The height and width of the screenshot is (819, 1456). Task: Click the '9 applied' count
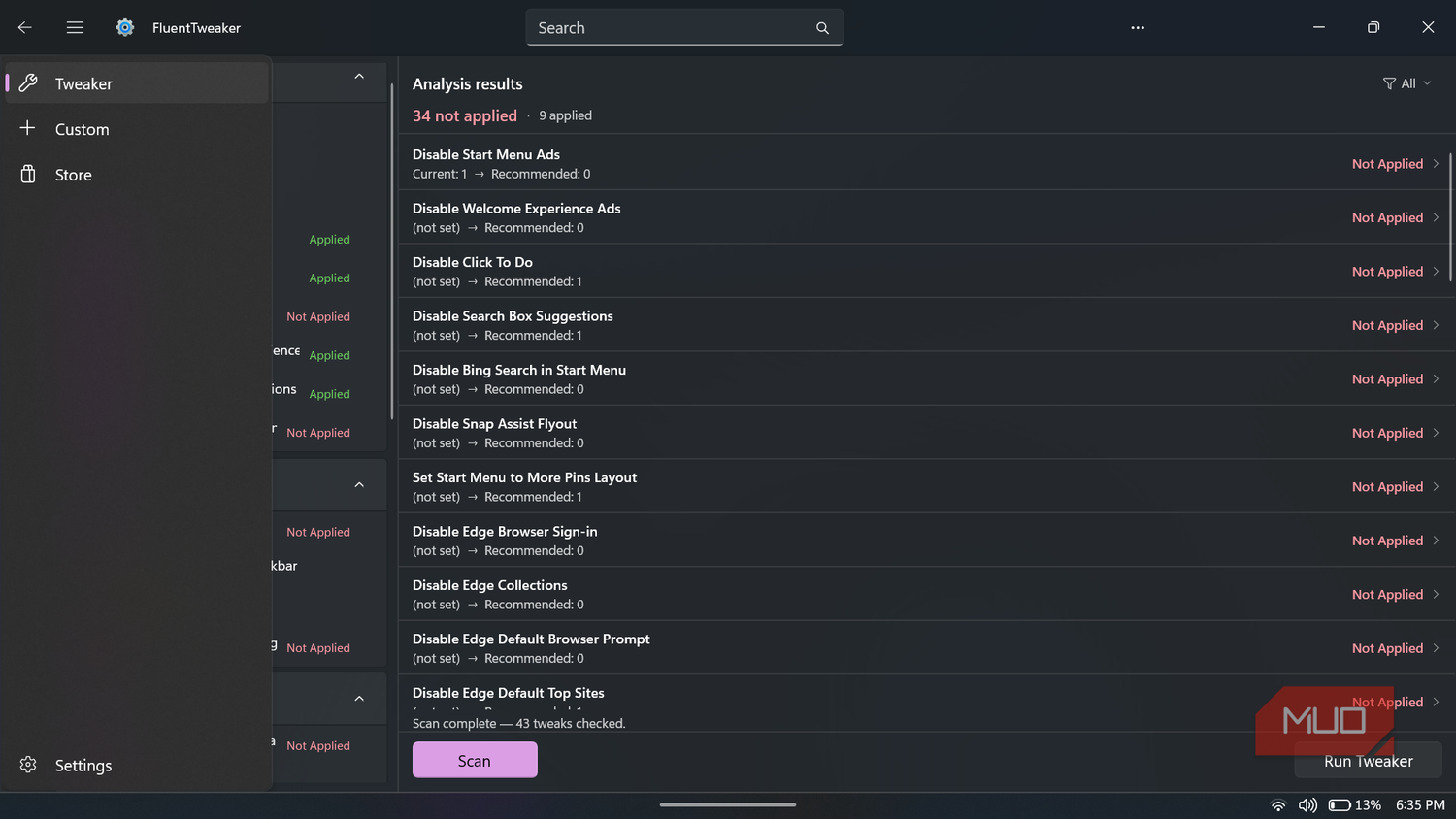click(x=565, y=115)
